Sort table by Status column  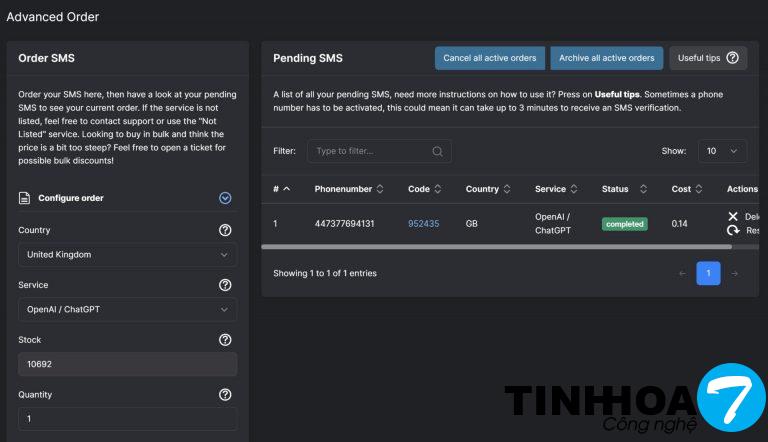point(623,189)
